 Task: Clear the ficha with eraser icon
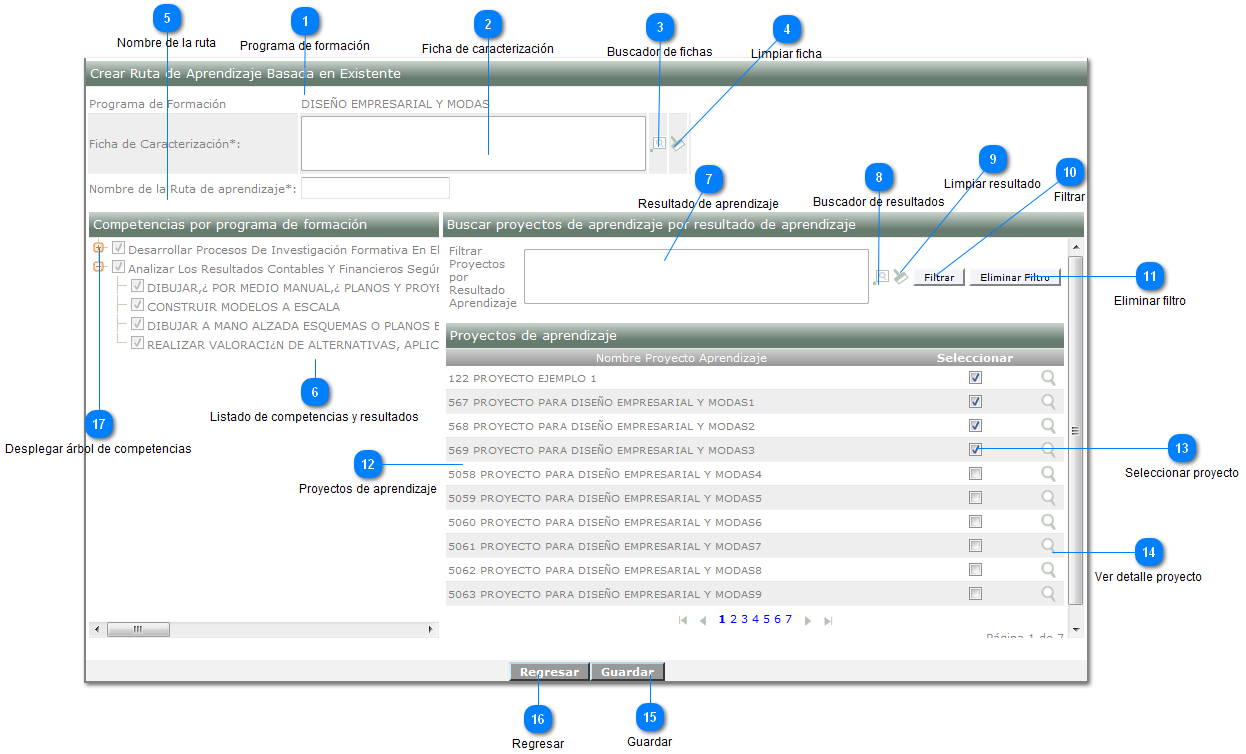[x=678, y=144]
